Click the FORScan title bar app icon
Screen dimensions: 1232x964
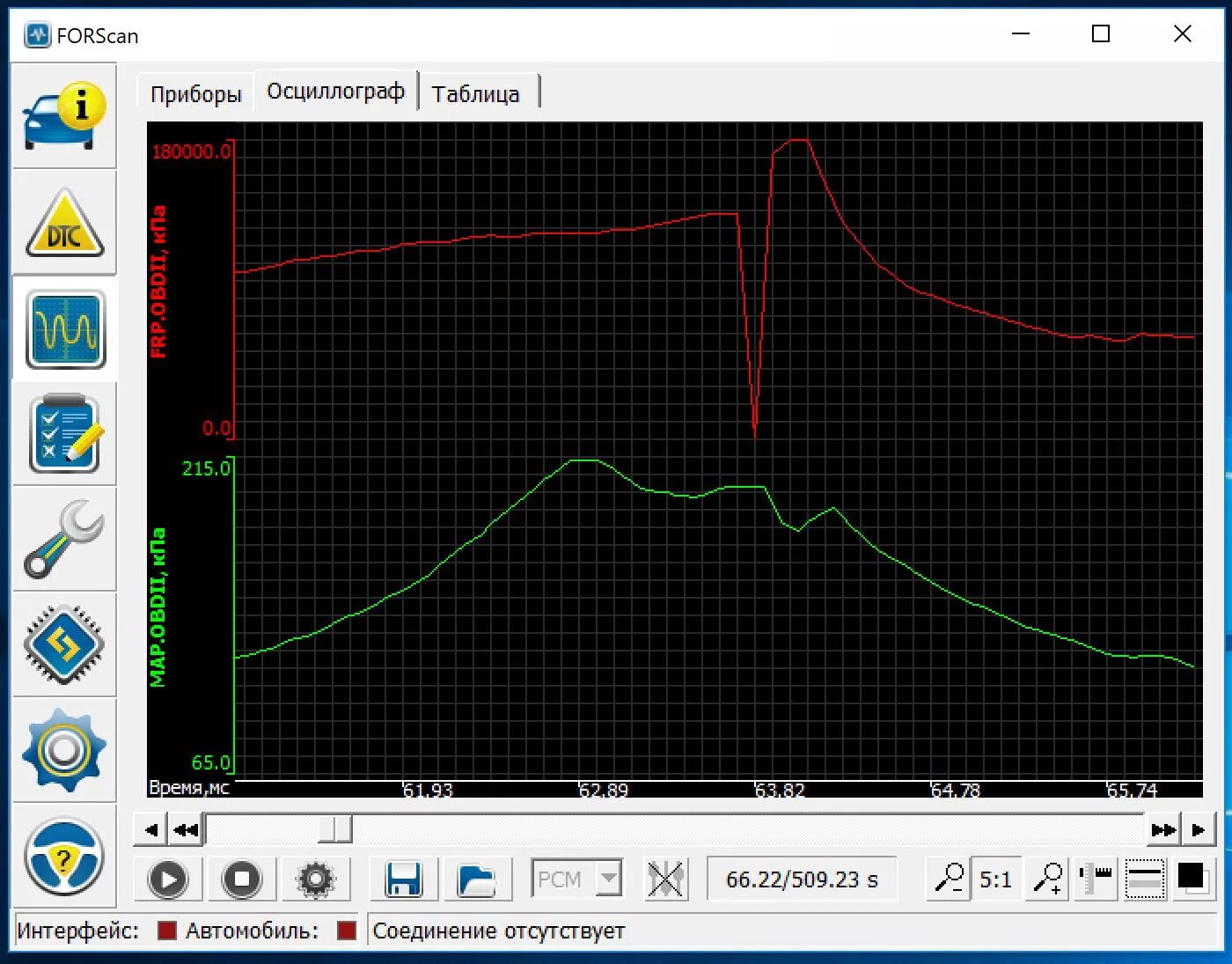[x=37, y=35]
